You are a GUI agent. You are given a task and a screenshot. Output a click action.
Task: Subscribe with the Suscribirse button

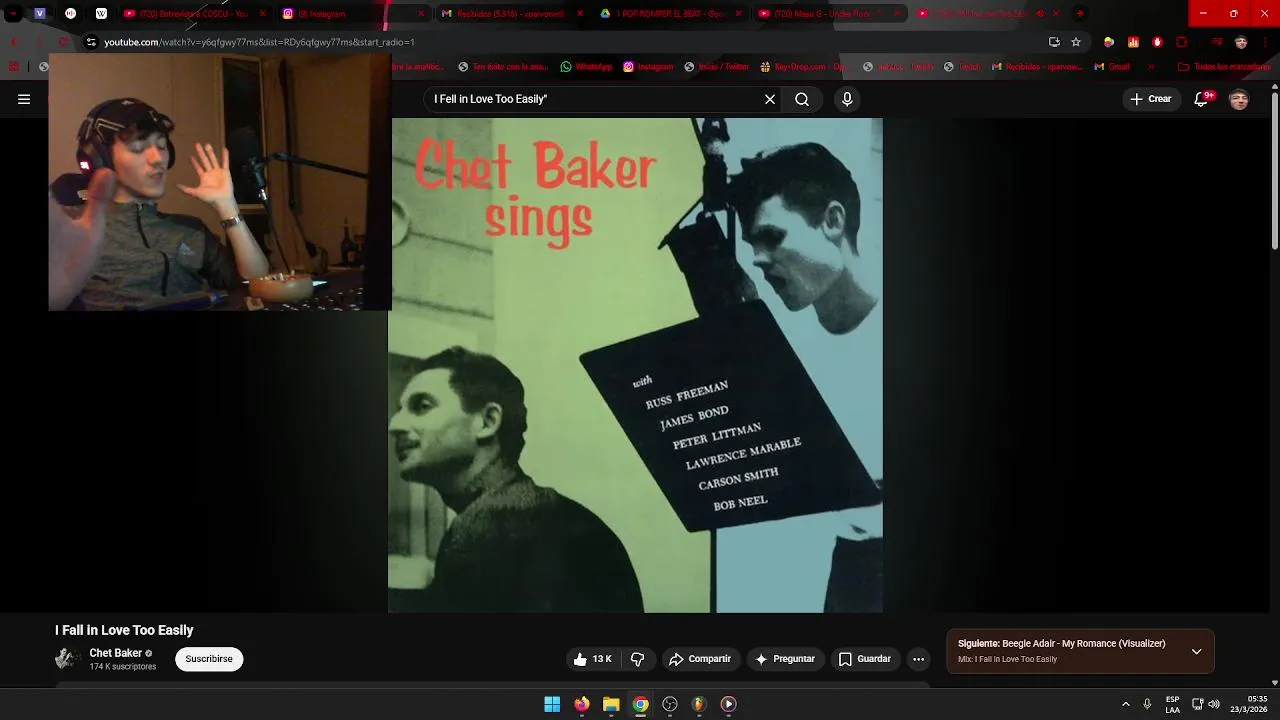pos(209,659)
